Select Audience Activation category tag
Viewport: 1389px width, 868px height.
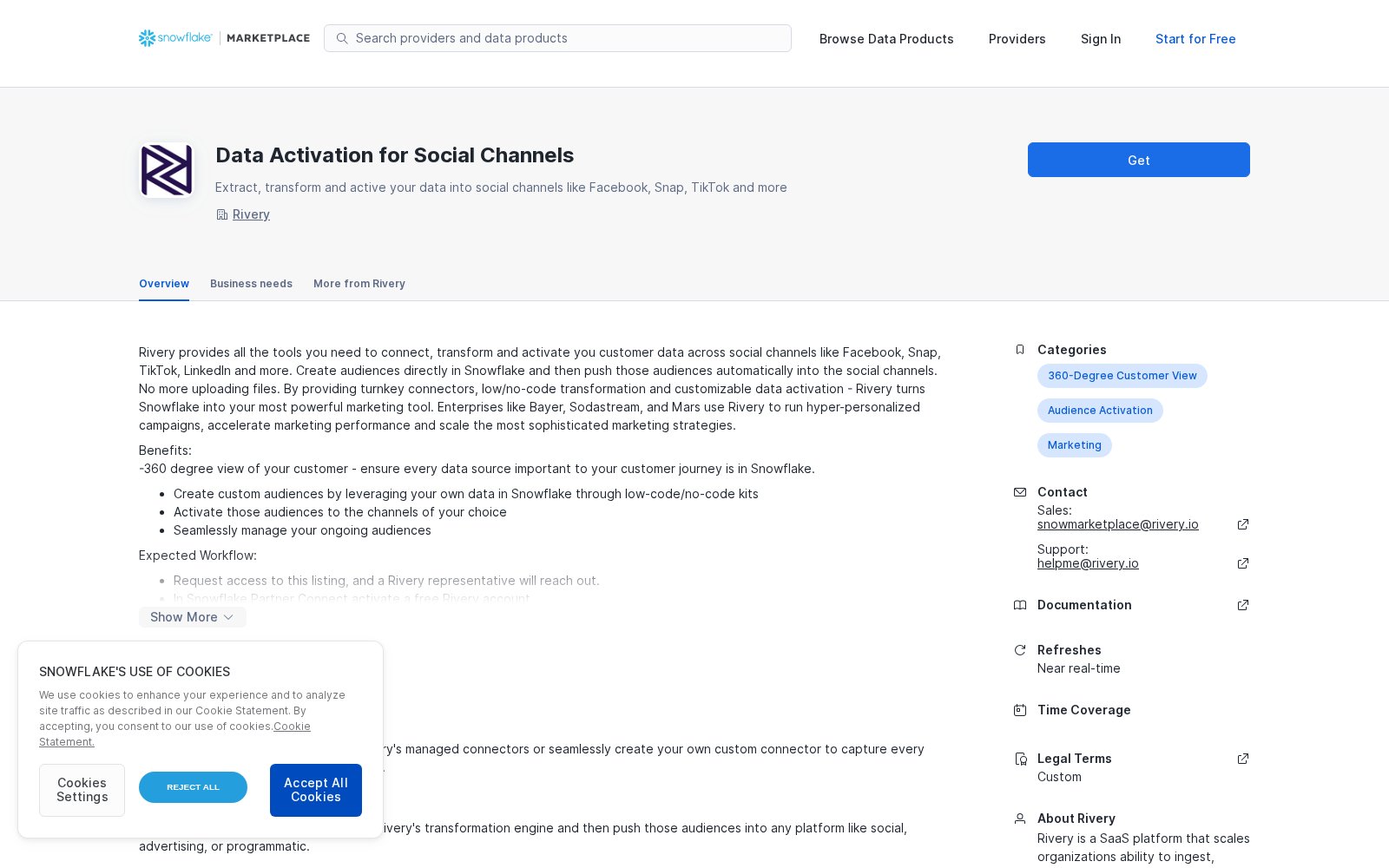[x=1100, y=411]
